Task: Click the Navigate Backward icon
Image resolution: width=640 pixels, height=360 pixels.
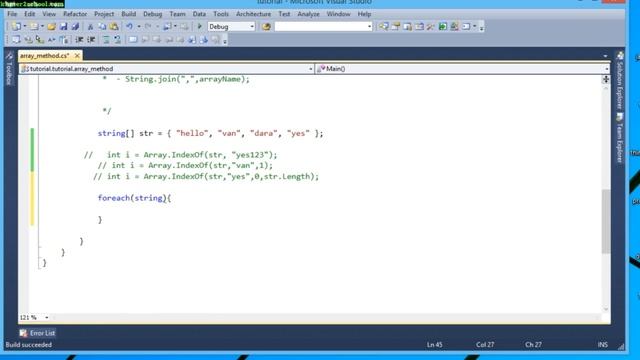Action: (167, 27)
